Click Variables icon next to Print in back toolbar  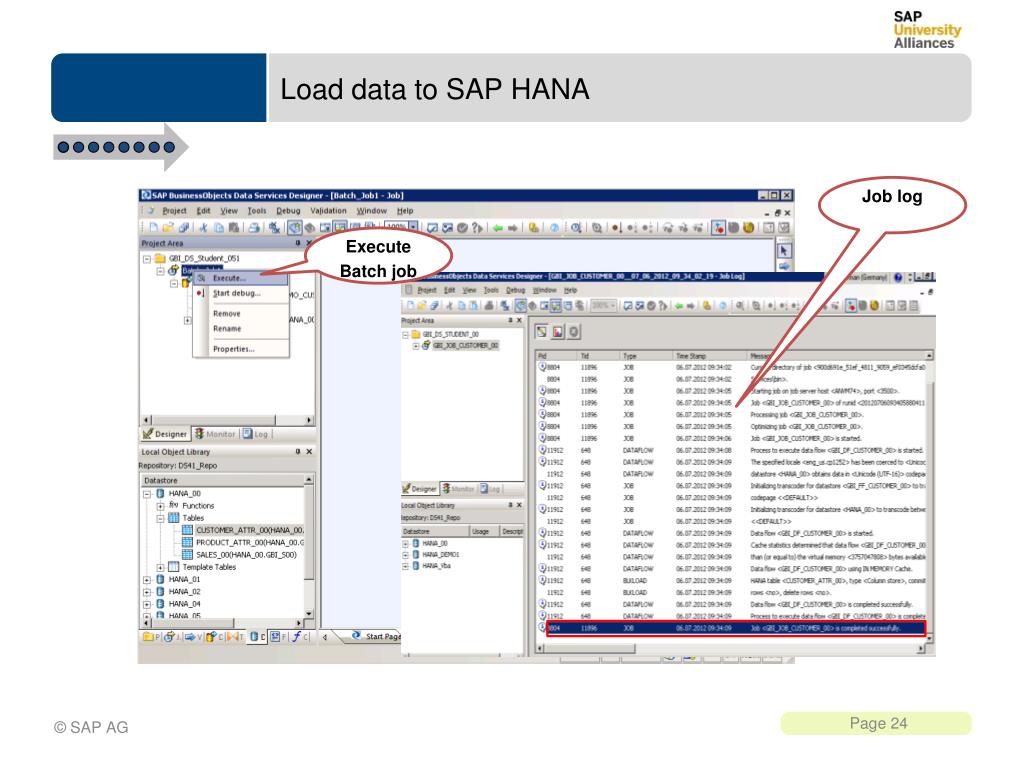(x=274, y=227)
